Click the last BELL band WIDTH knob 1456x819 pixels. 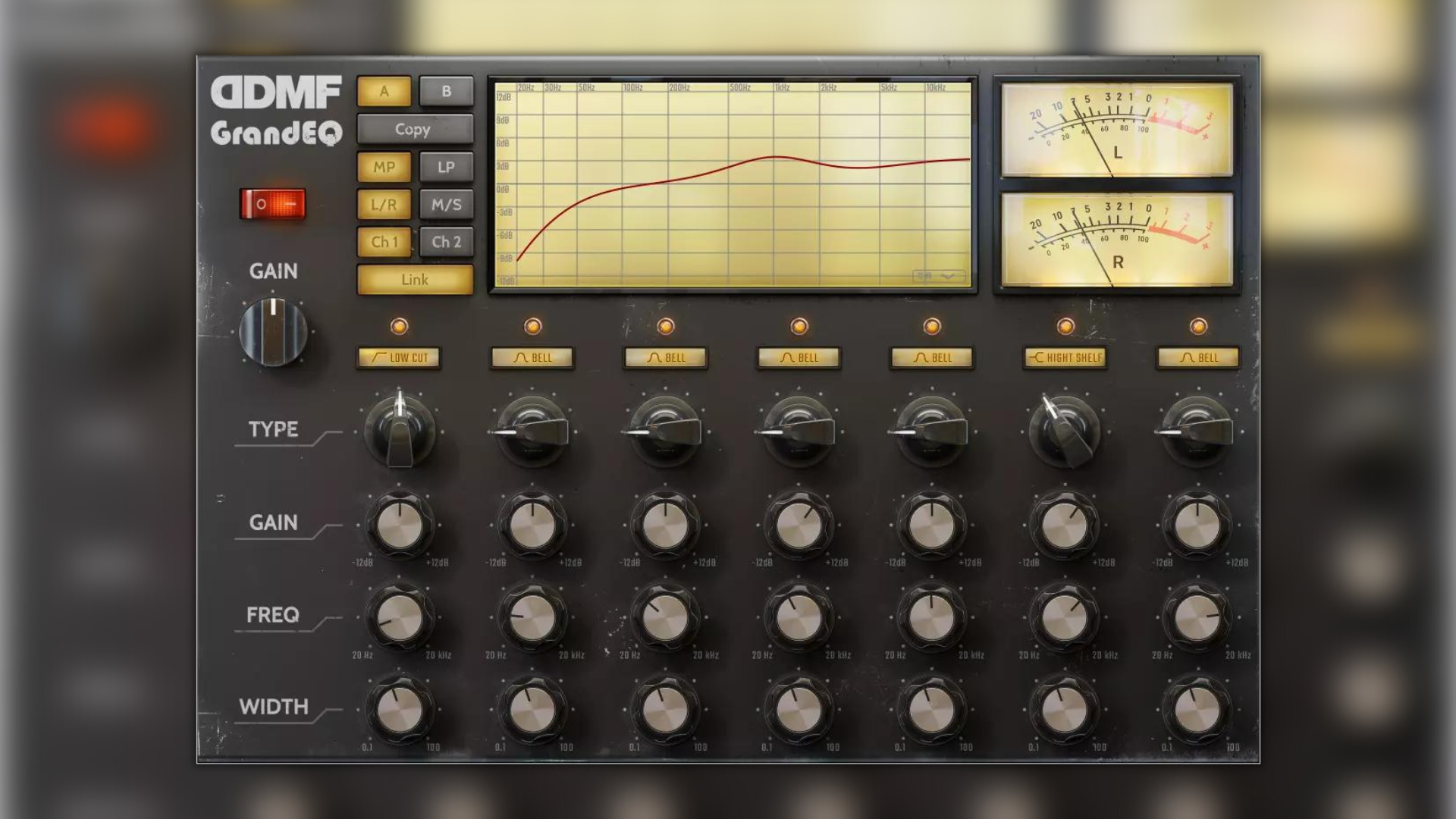pos(1197,710)
